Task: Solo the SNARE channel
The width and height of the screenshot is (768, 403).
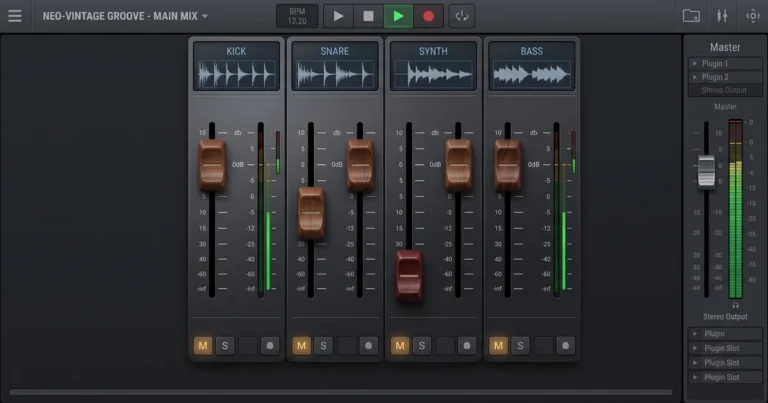Action: tap(323, 346)
